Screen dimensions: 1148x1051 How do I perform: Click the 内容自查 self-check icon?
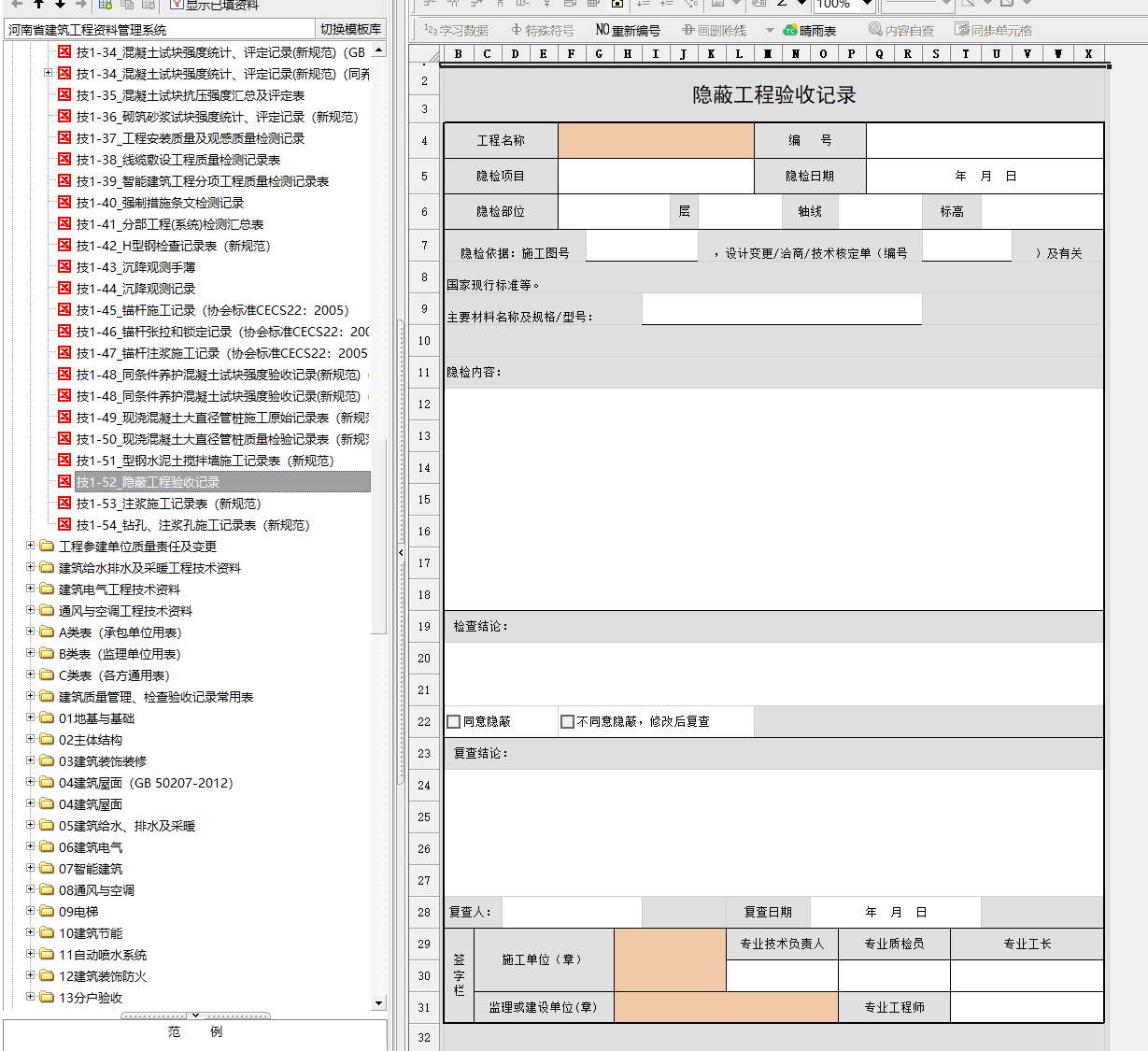coord(875,31)
